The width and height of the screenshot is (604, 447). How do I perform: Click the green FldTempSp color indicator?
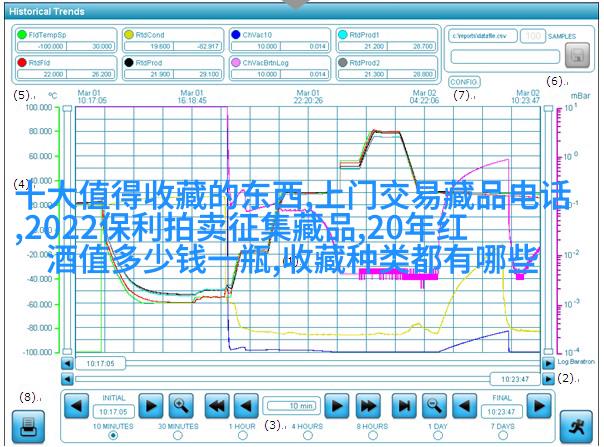pos(22,35)
